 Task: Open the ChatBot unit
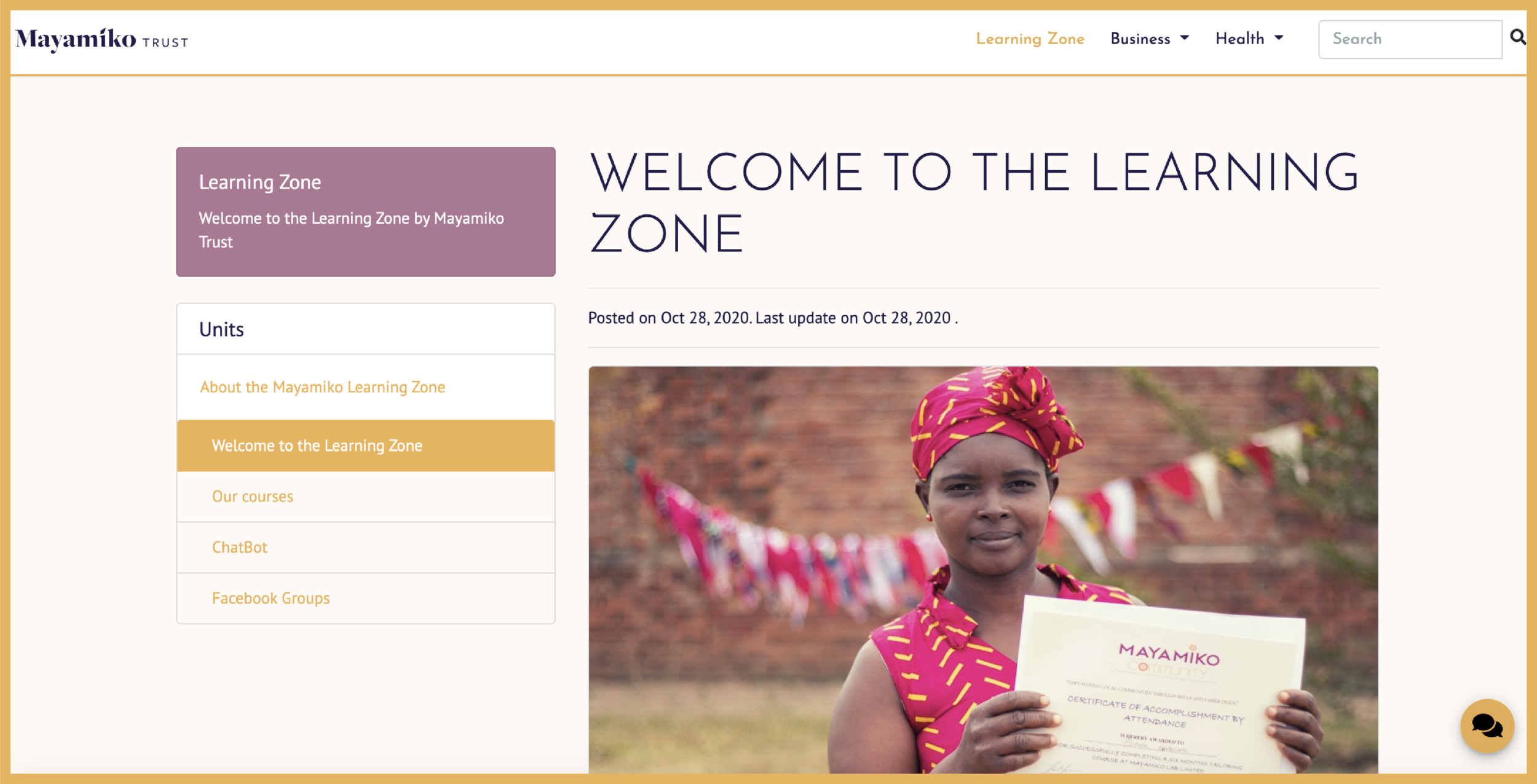tap(366, 547)
